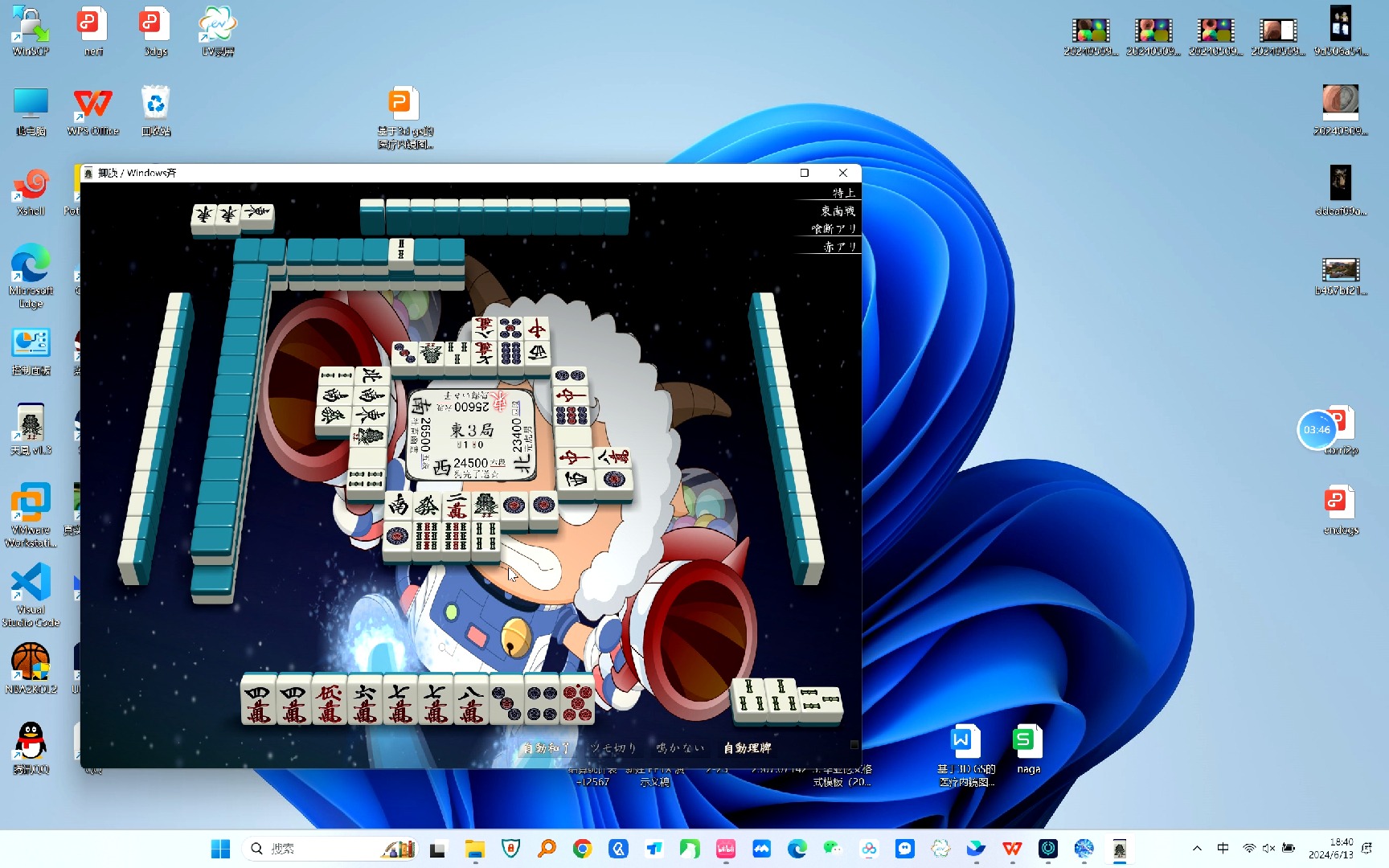Screen dimensions: 1389x868
Task: Expand the system tray hidden icons chevron
Action: tap(1197, 849)
